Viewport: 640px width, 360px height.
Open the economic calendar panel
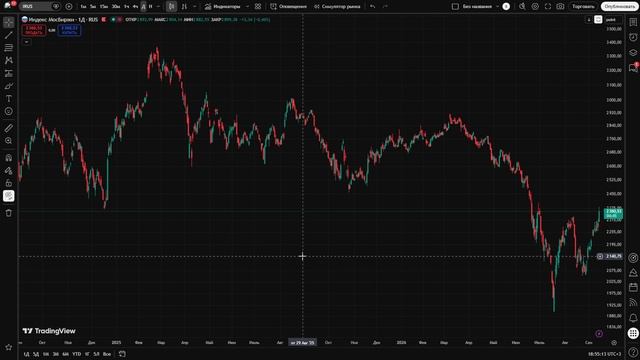[x=633, y=287]
